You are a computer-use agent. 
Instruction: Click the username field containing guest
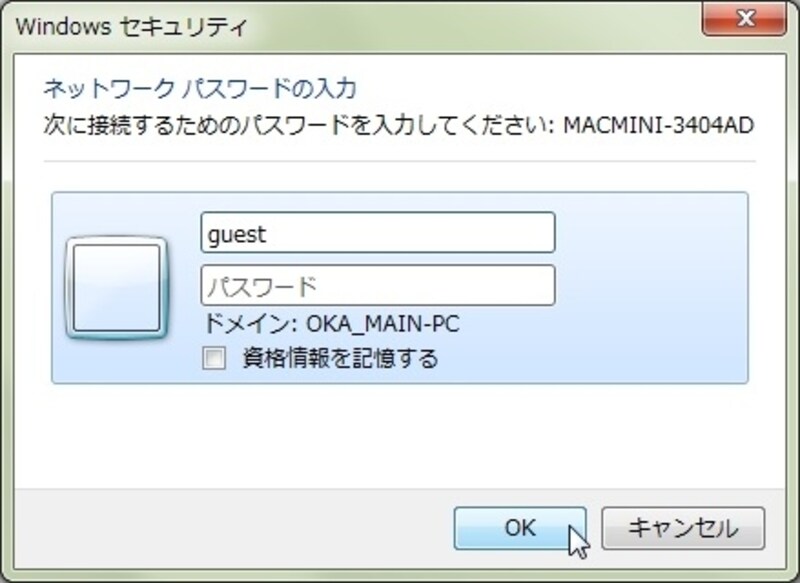coord(380,232)
